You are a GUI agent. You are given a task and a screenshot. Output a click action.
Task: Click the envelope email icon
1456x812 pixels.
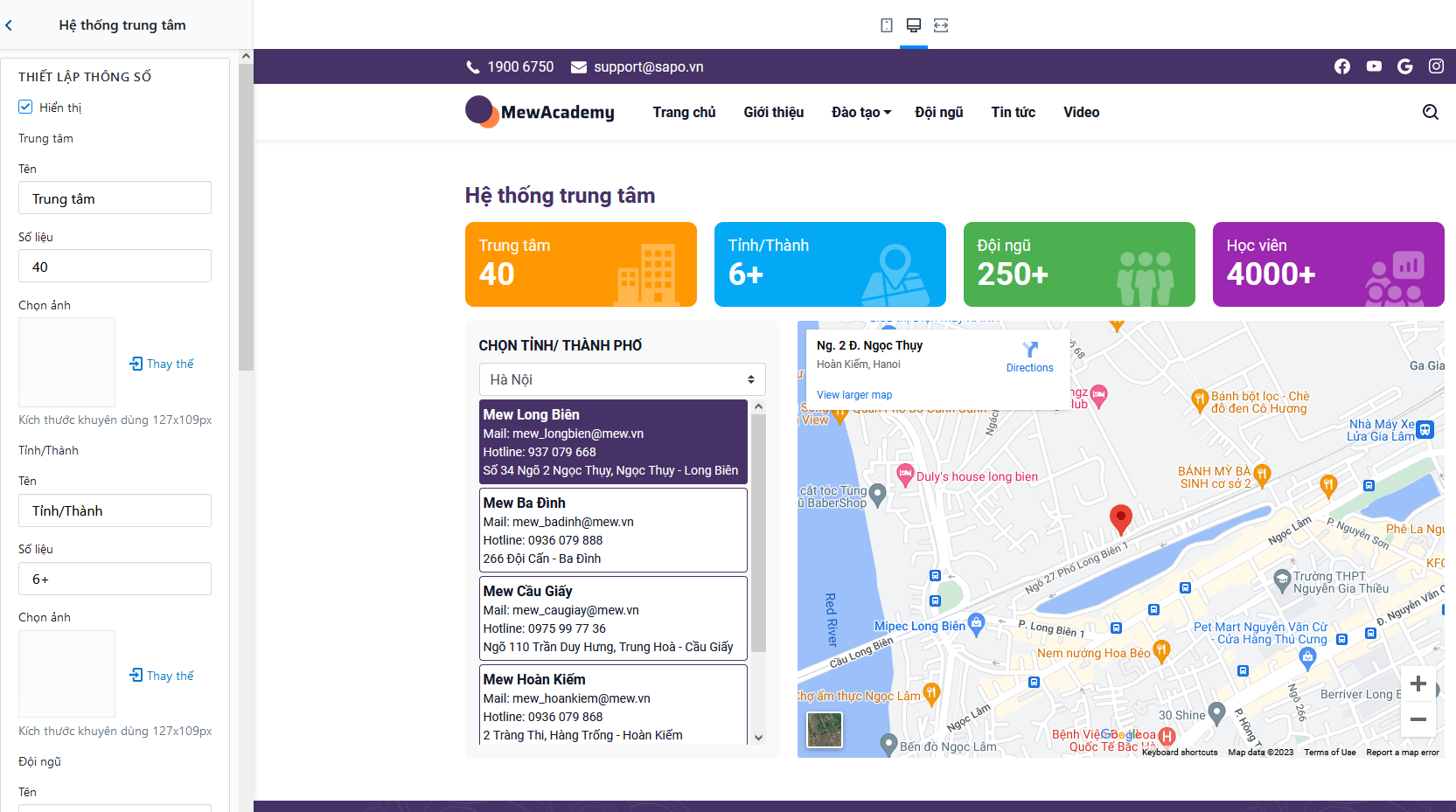pos(579,67)
